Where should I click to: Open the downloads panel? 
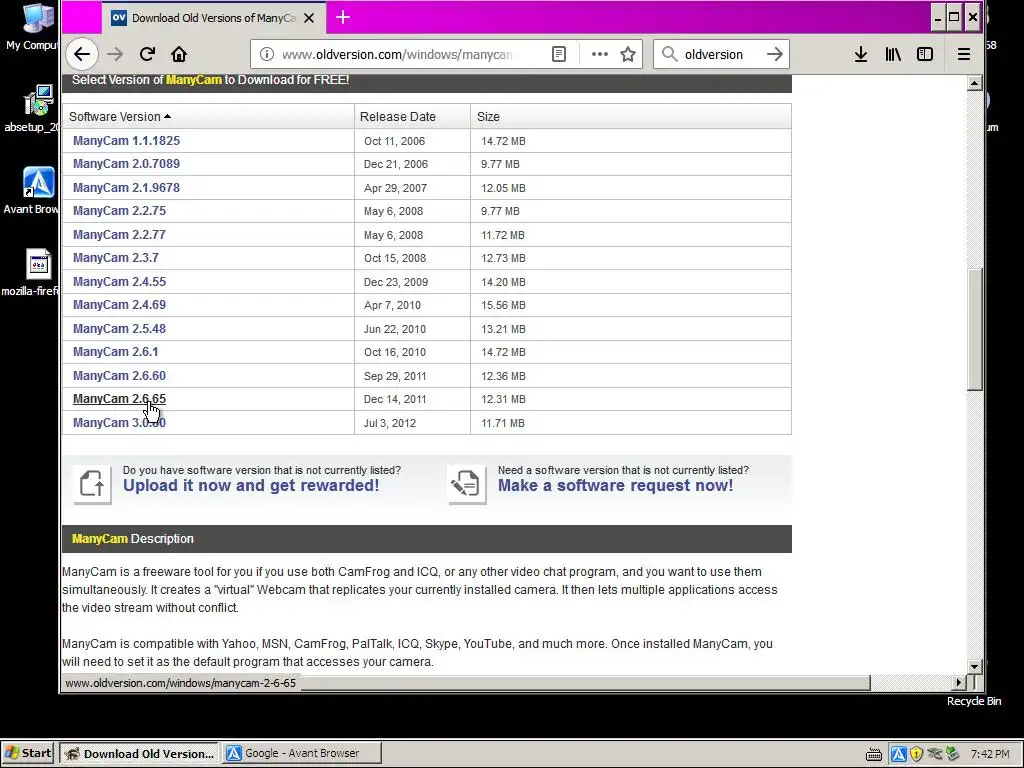click(861, 54)
